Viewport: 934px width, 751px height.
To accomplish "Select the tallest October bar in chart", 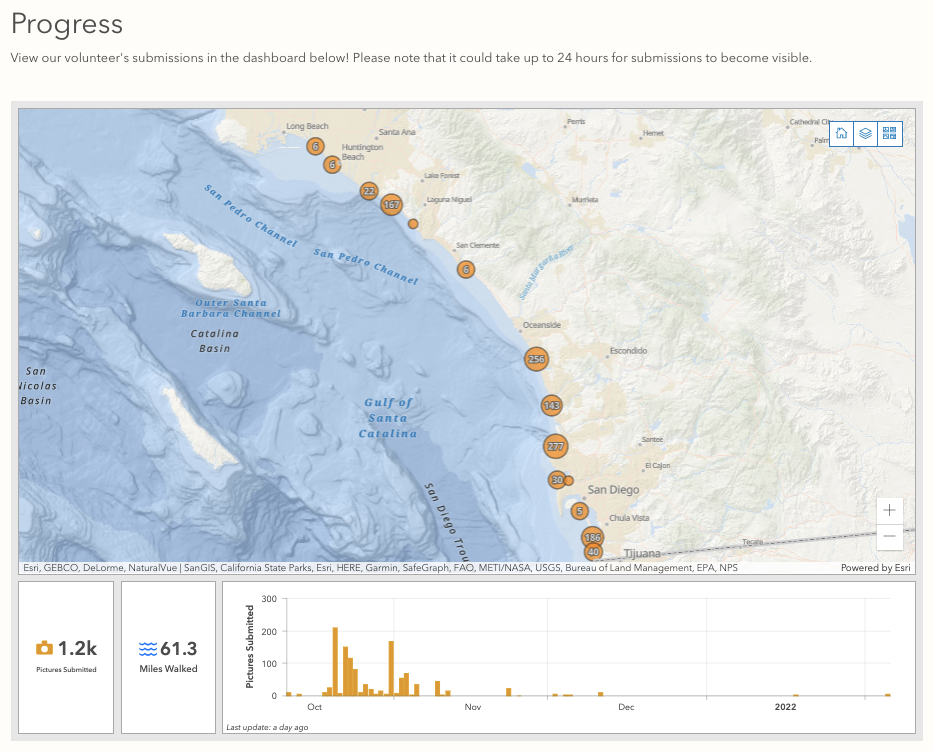I will (x=335, y=661).
